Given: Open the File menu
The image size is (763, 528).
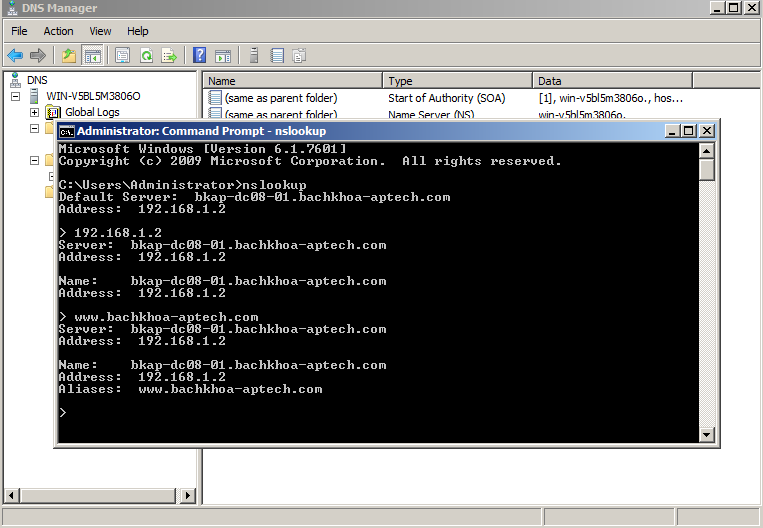Looking at the screenshot, I should click(19, 31).
